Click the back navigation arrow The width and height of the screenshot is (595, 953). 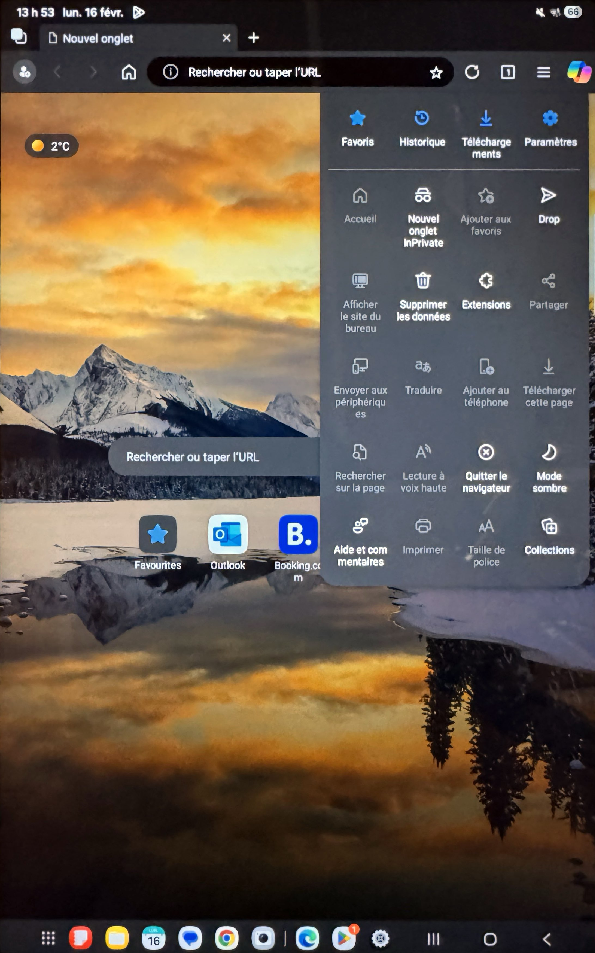(x=57, y=72)
